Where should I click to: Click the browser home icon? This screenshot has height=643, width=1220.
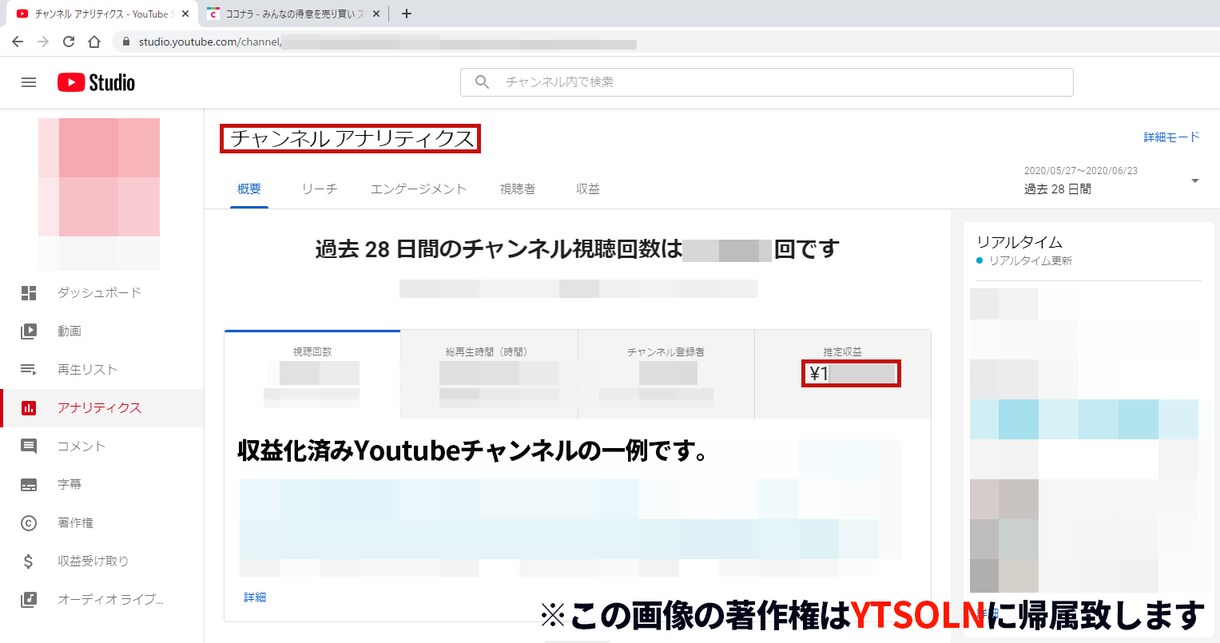(x=94, y=42)
